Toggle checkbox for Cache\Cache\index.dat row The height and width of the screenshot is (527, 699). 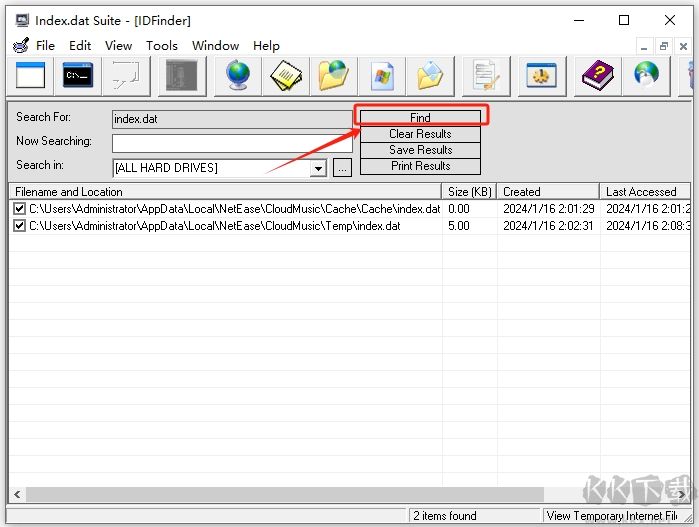pyautogui.click(x=19, y=208)
